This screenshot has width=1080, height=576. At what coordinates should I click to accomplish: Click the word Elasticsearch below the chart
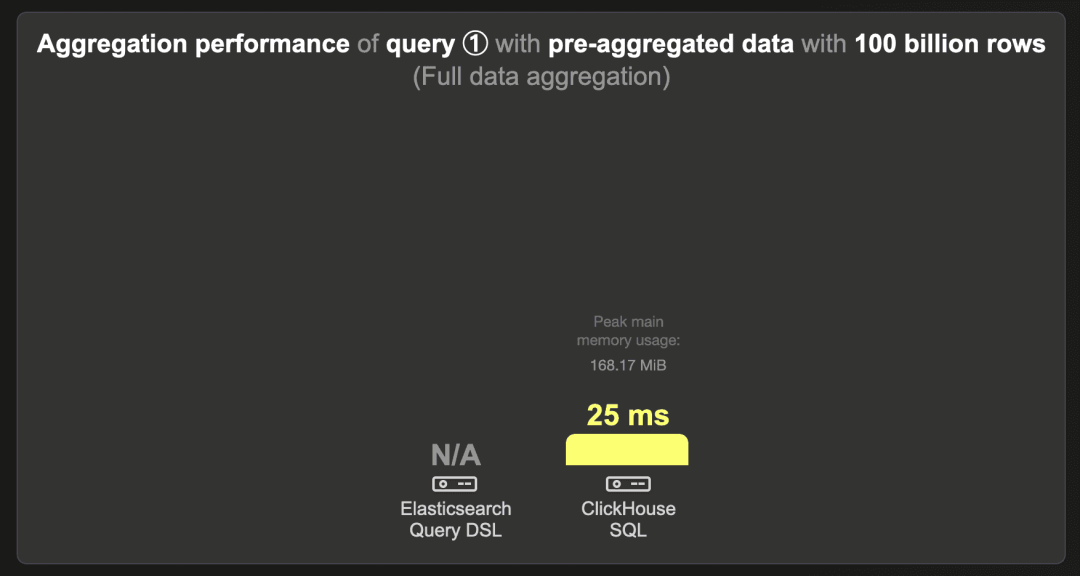pyautogui.click(x=456, y=509)
